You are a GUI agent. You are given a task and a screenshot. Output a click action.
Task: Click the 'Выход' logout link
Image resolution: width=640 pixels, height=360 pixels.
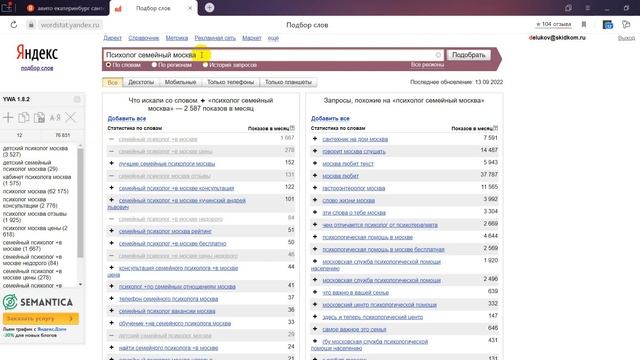[x=626, y=38]
